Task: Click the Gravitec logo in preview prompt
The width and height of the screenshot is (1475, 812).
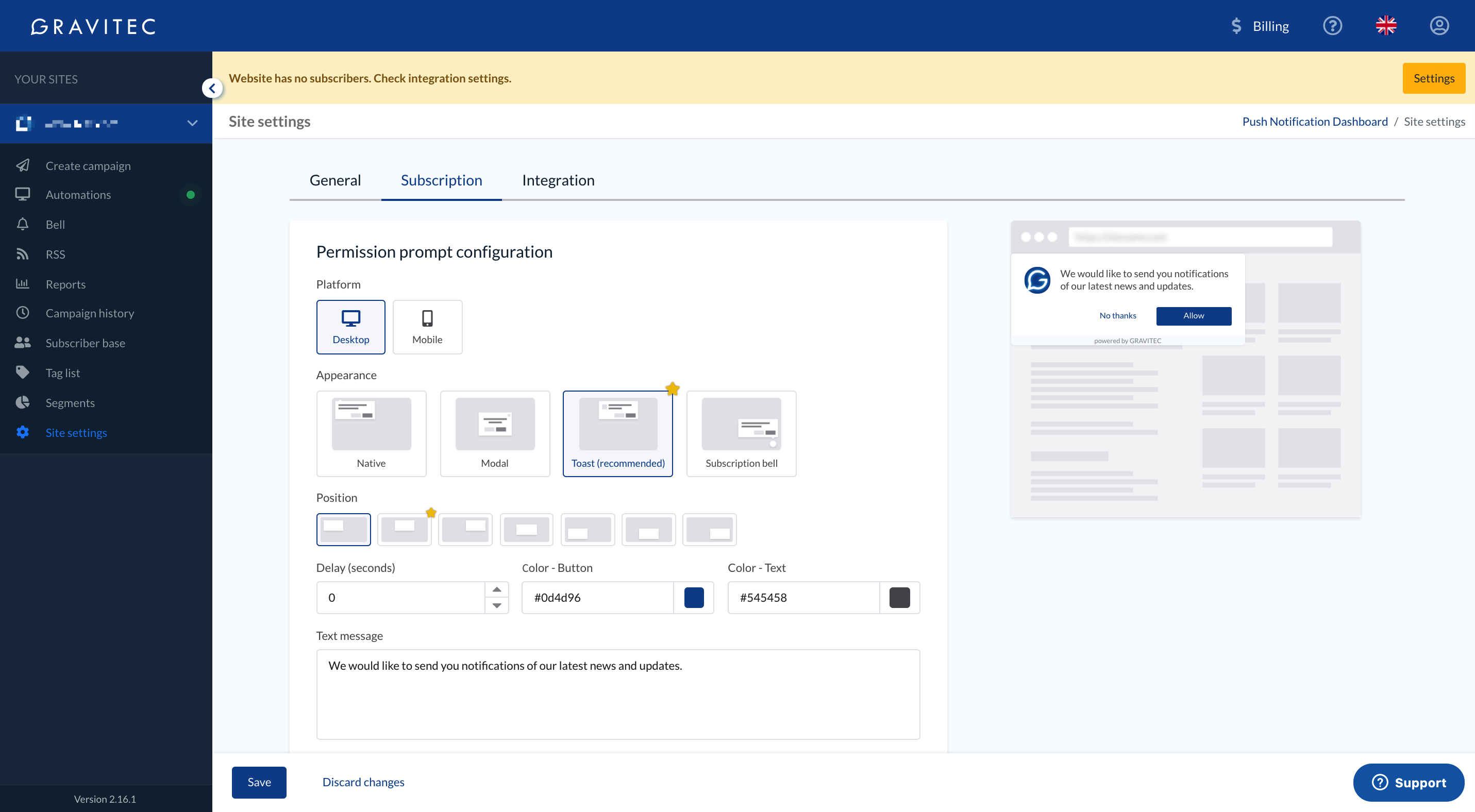Action: click(x=1037, y=280)
